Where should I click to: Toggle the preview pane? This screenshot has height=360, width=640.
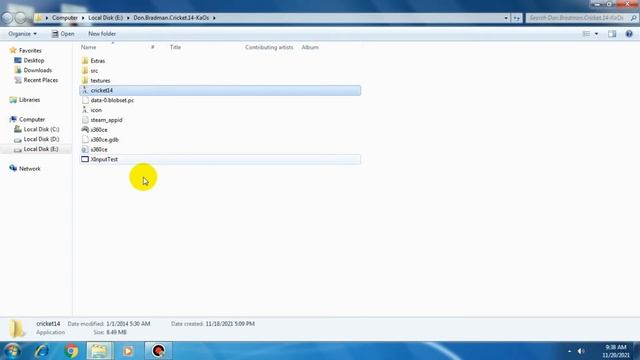[x=612, y=34]
